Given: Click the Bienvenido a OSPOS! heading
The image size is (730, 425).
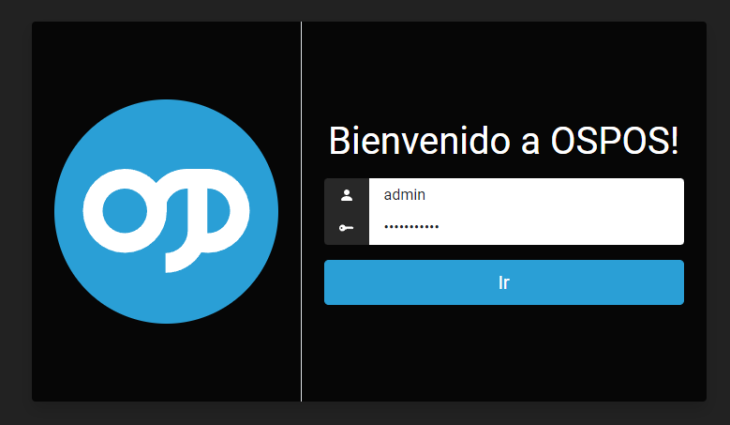Looking at the screenshot, I should pyautogui.click(x=504, y=141).
